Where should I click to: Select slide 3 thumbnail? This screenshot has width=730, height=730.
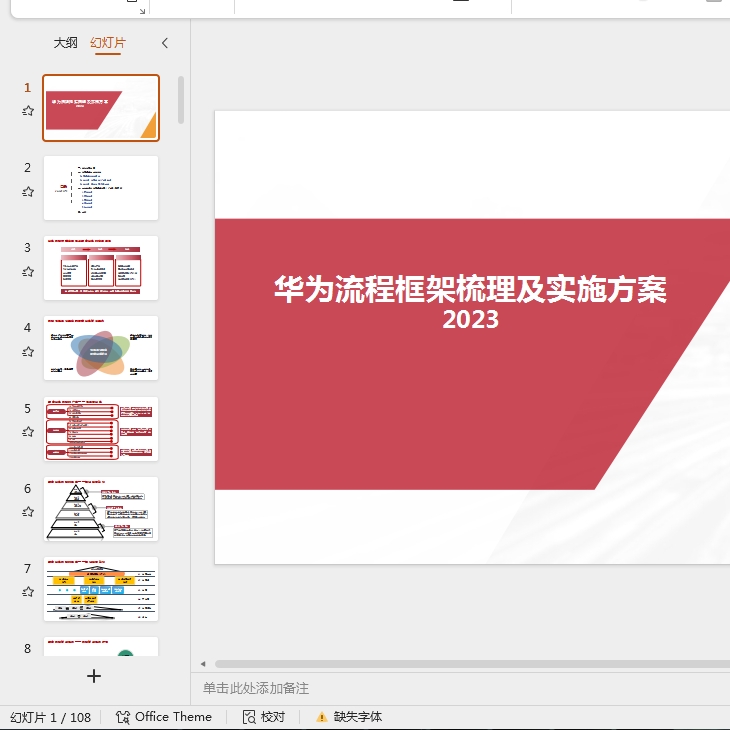click(x=101, y=268)
